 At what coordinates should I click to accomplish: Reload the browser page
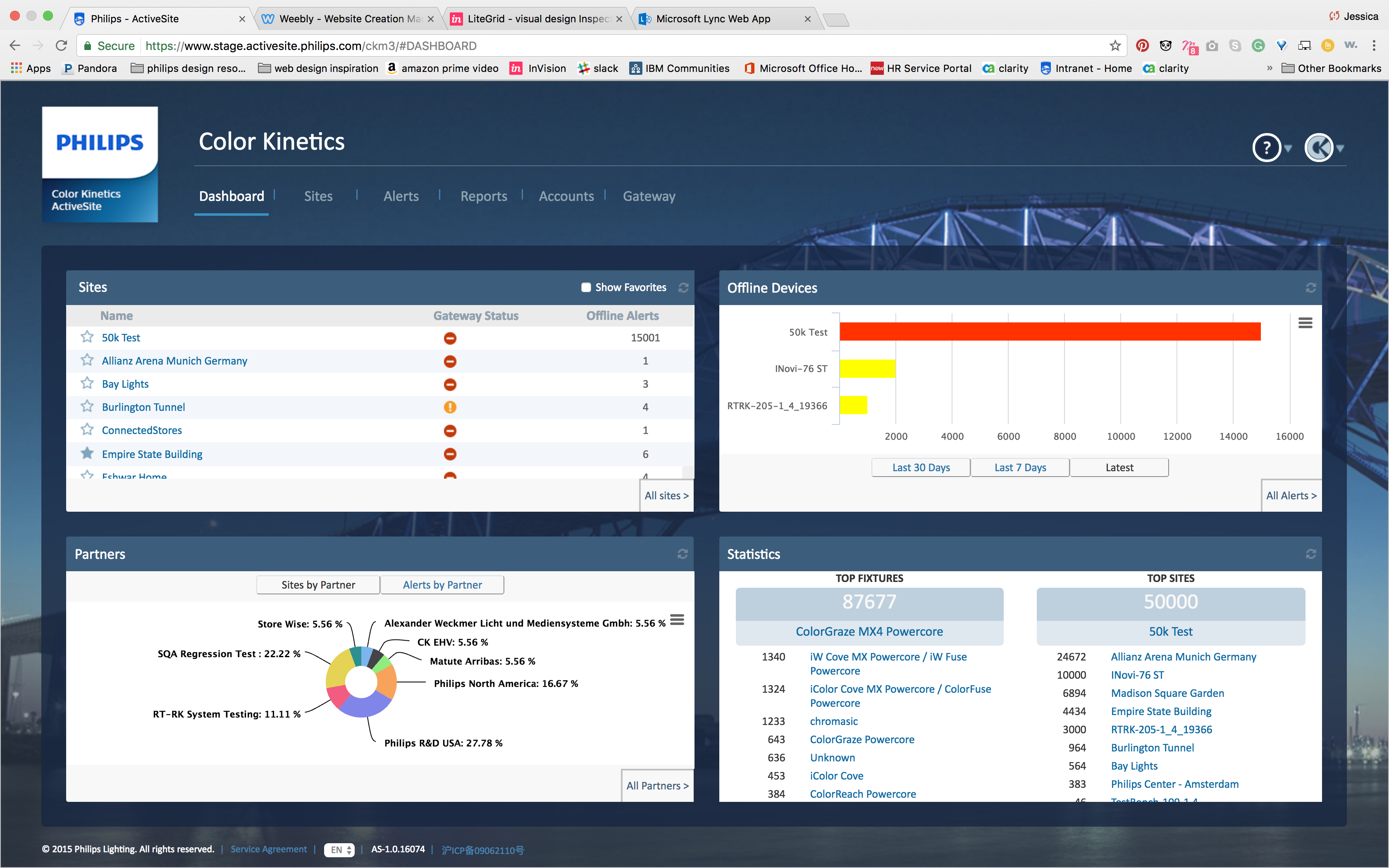[62, 45]
